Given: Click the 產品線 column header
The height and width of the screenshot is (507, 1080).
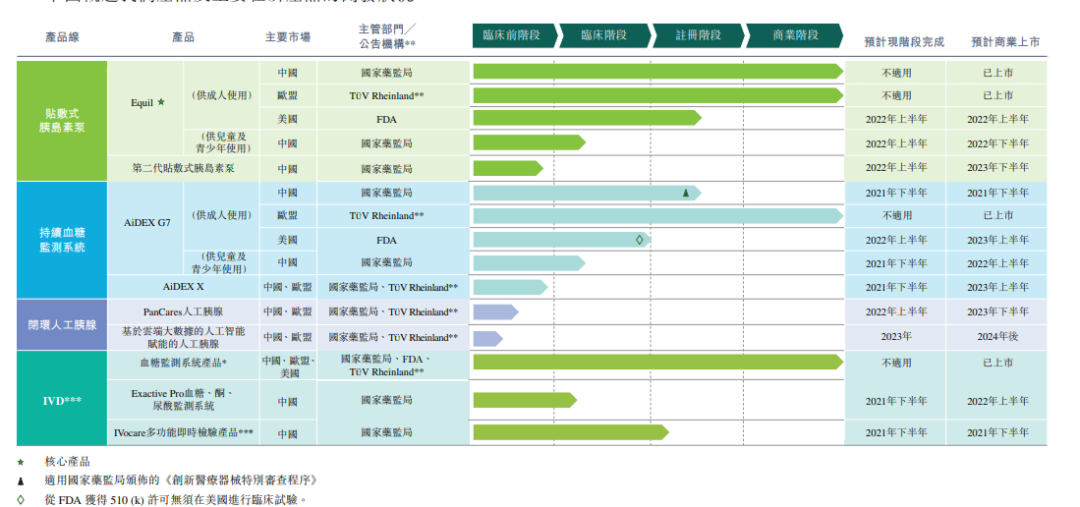Looking at the screenshot, I should pyautogui.click(x=62, y=37).
